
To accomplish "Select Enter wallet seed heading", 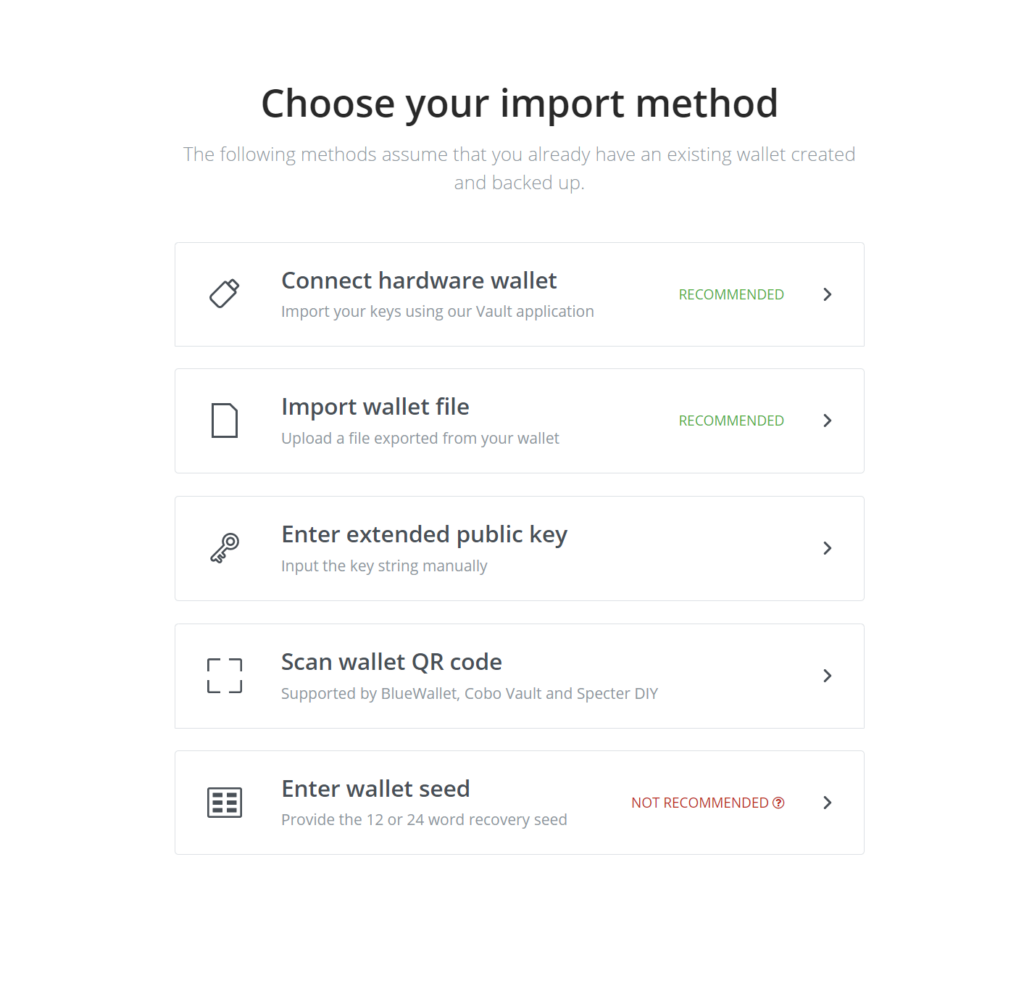I will coord(376,789).
